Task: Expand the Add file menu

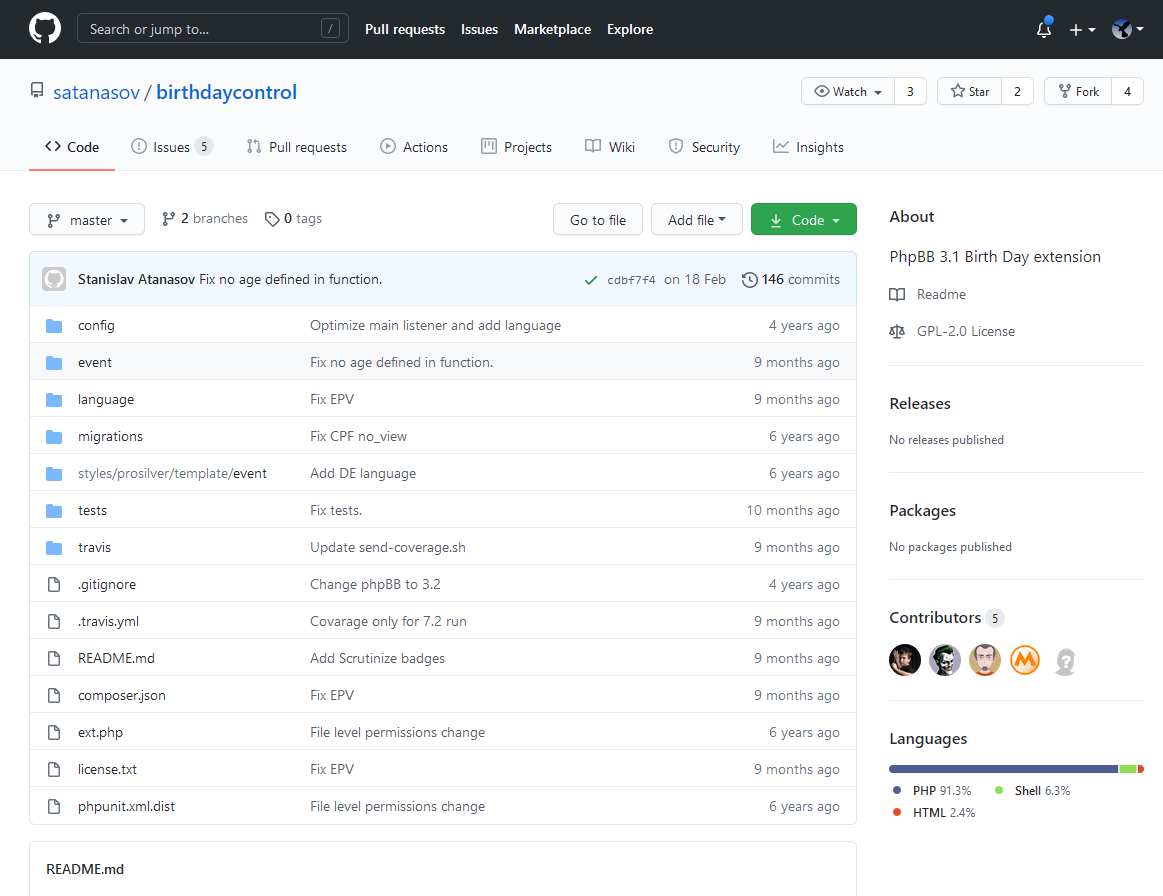Action: (x=696, y=220)
